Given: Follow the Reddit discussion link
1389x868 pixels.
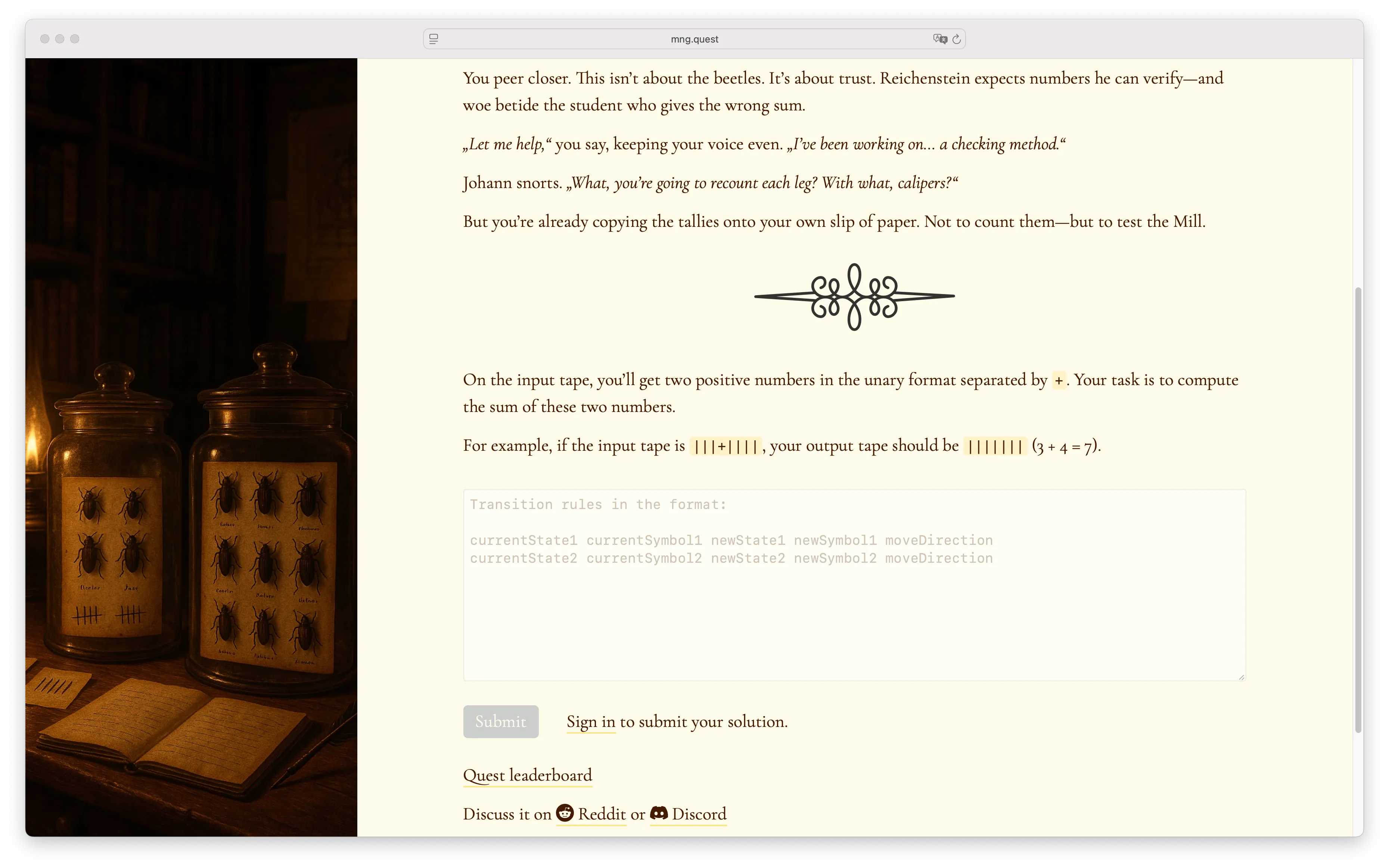Looking at the screenshot, I should click(602, 814).
